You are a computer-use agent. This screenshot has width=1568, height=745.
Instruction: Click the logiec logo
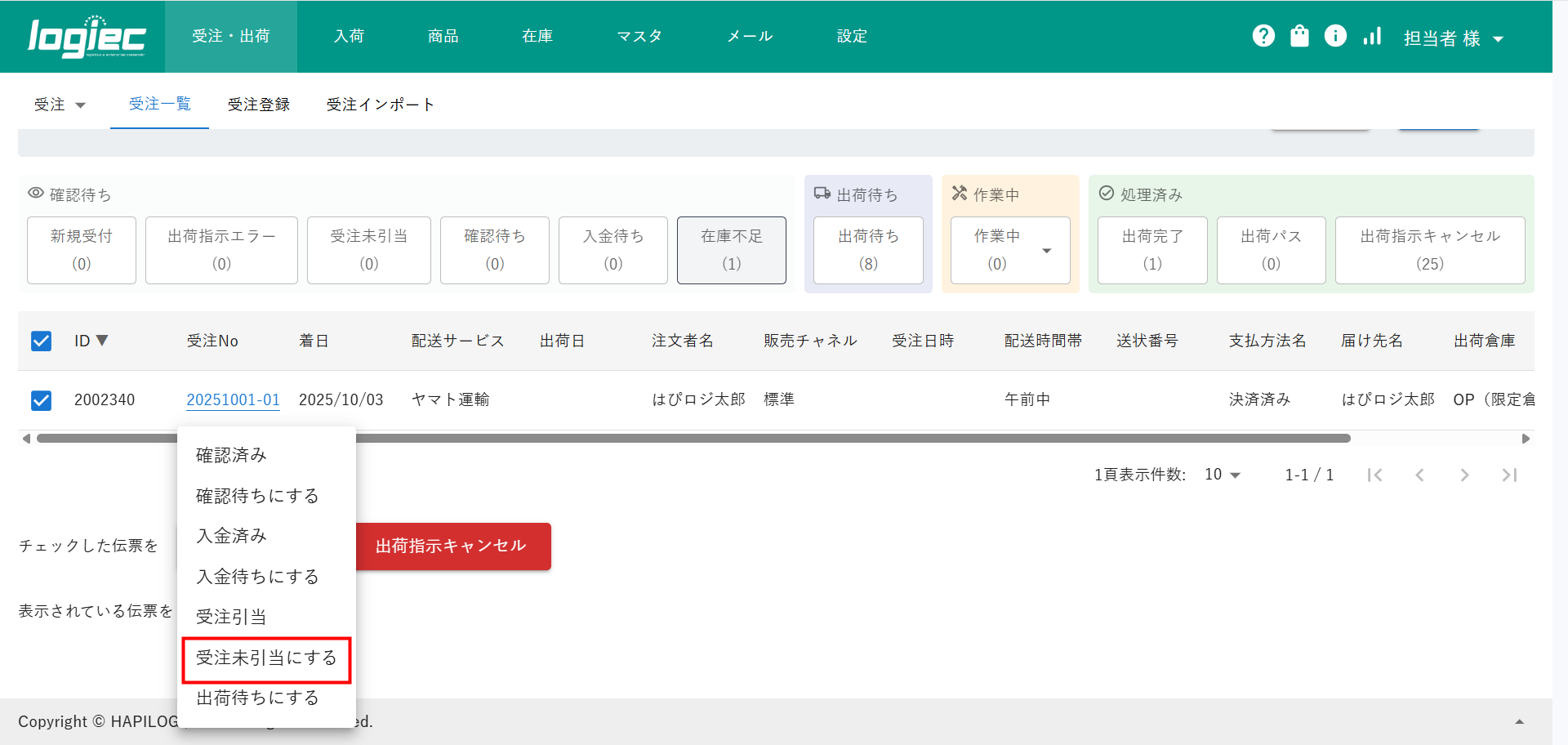(x=87, y=38)
